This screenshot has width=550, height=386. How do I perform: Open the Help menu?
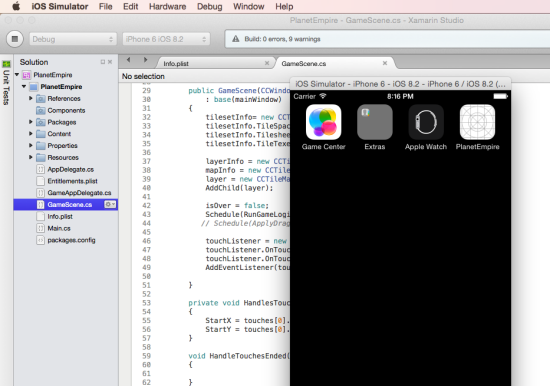(x=284, y=6)
